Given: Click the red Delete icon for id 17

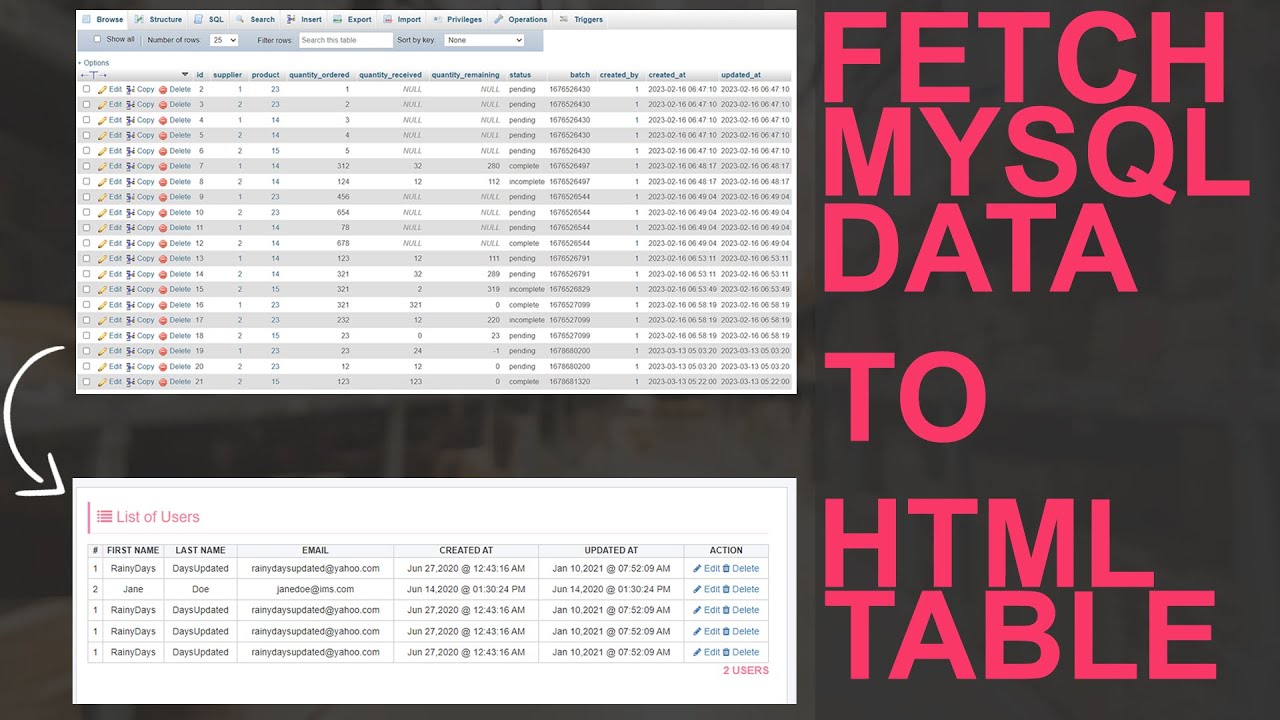Looking at the screenshot, I should [163, 320].
